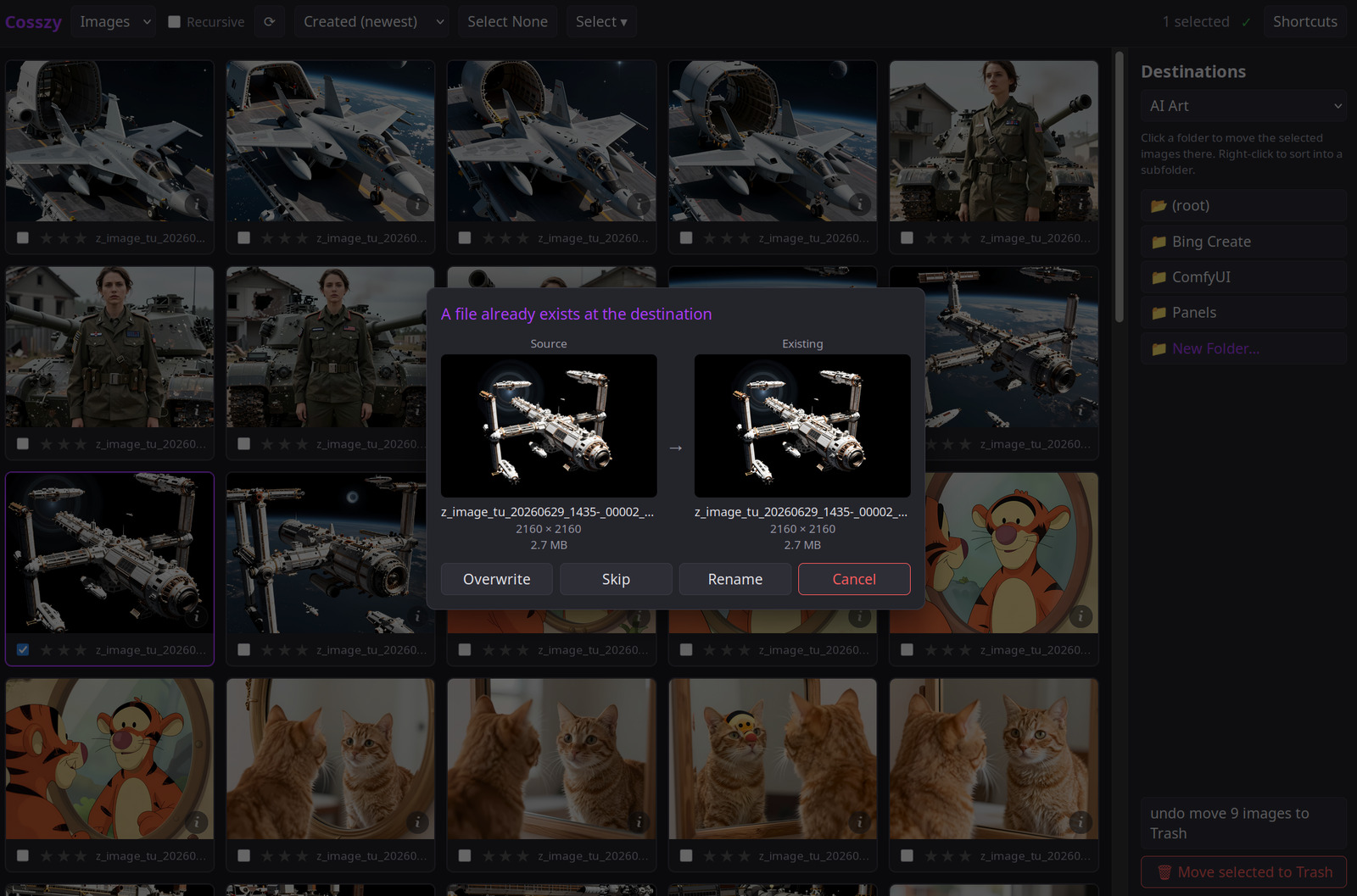Select the cat with yellow mask thumbnail
Screen dimensions: 1357x896
point(773,759)
